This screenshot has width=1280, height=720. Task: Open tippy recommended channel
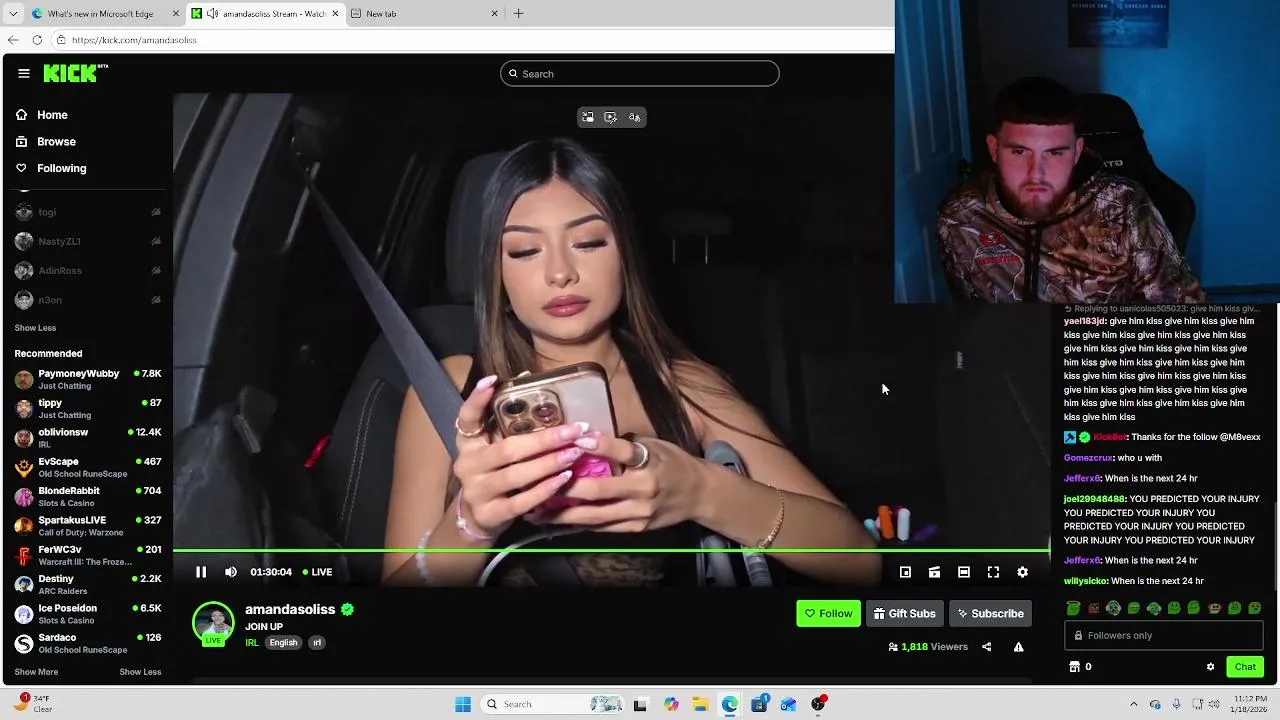[88, 409]
